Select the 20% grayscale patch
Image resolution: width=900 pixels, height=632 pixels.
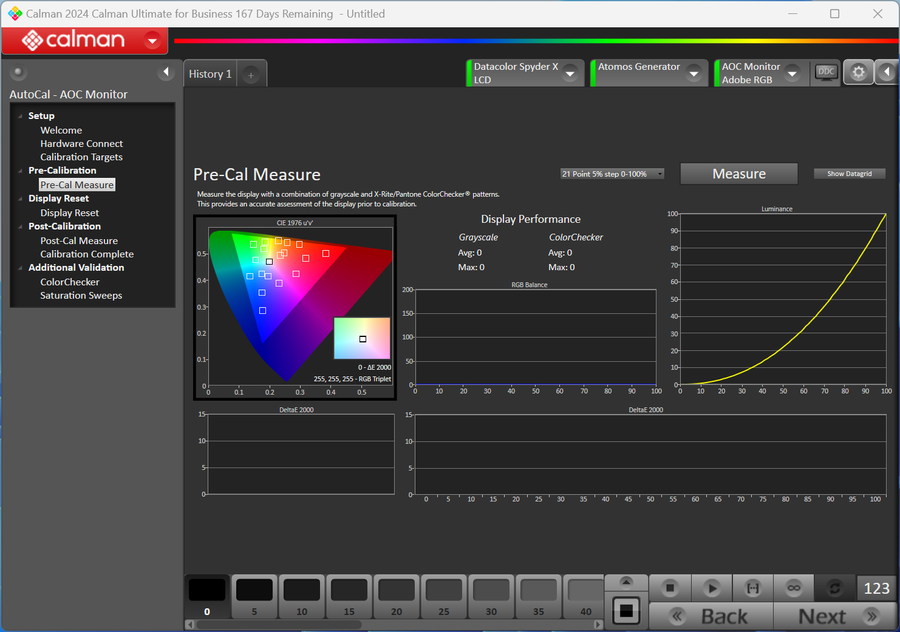coord(396,596)
